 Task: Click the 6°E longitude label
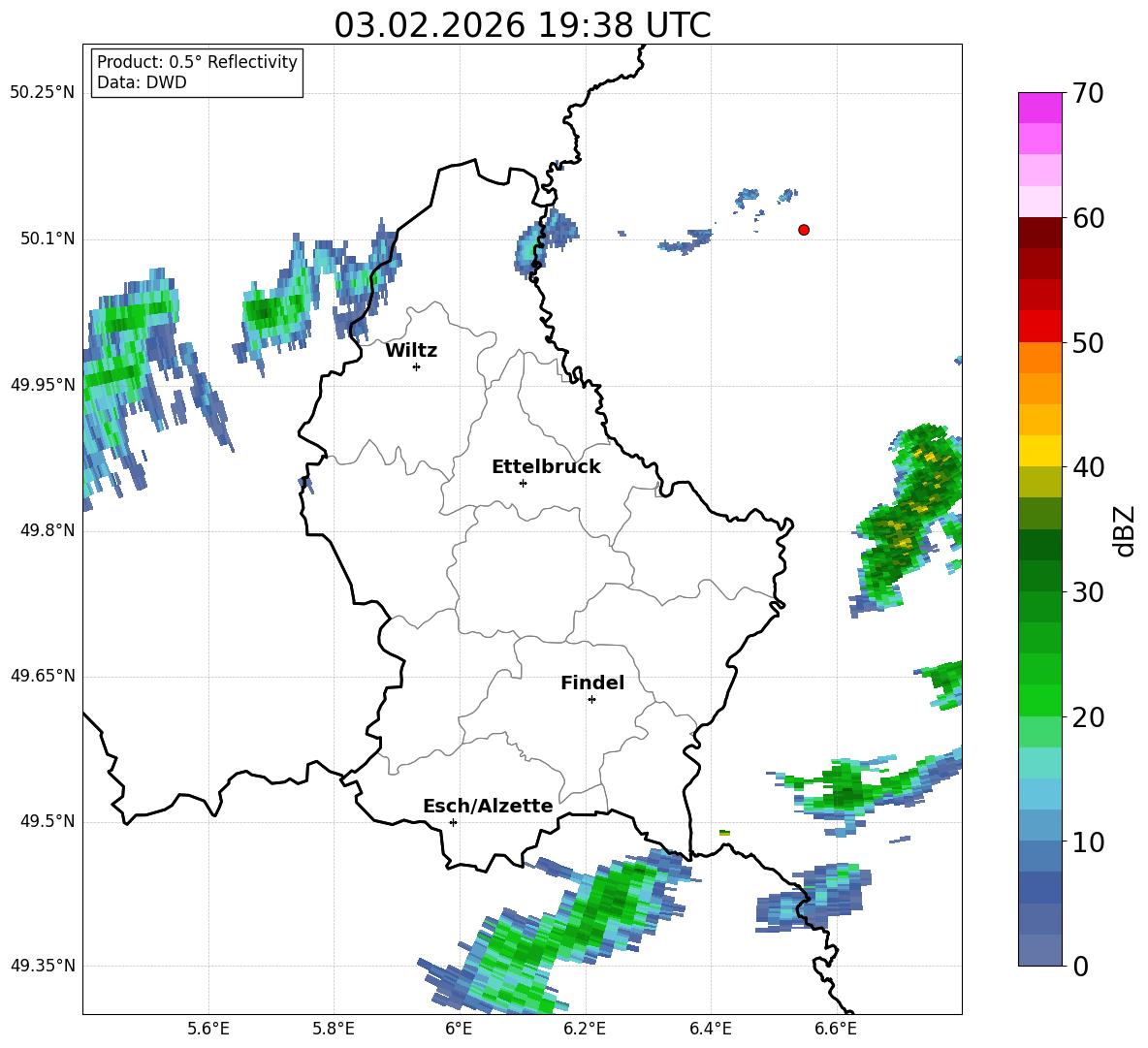(459, 1029)
